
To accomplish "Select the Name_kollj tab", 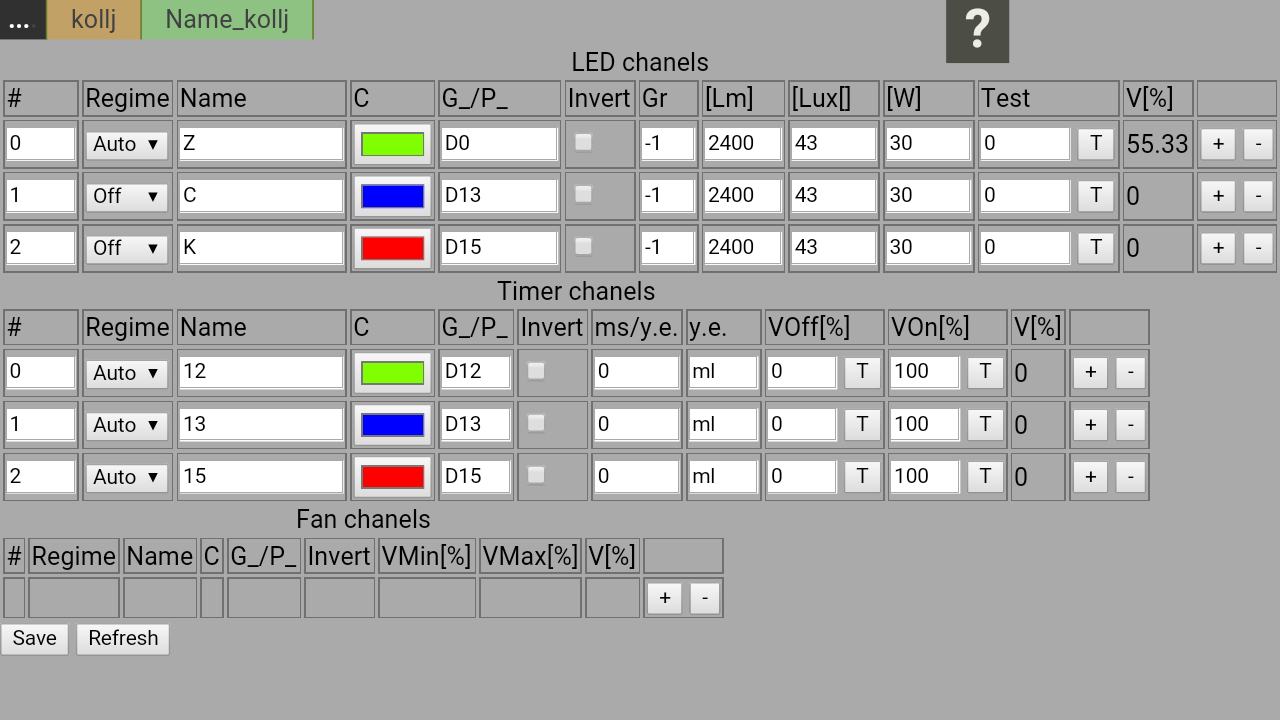I will [x=227, y=20].
